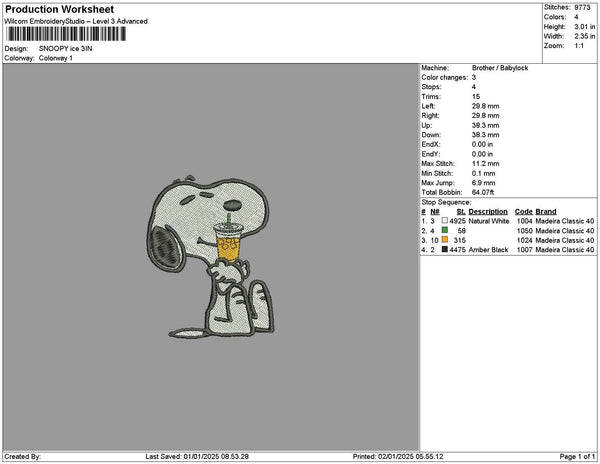Click "Madeira Classic 40" in the Natural White row
The height and width of the screenshot is (464, 600).
565,221
